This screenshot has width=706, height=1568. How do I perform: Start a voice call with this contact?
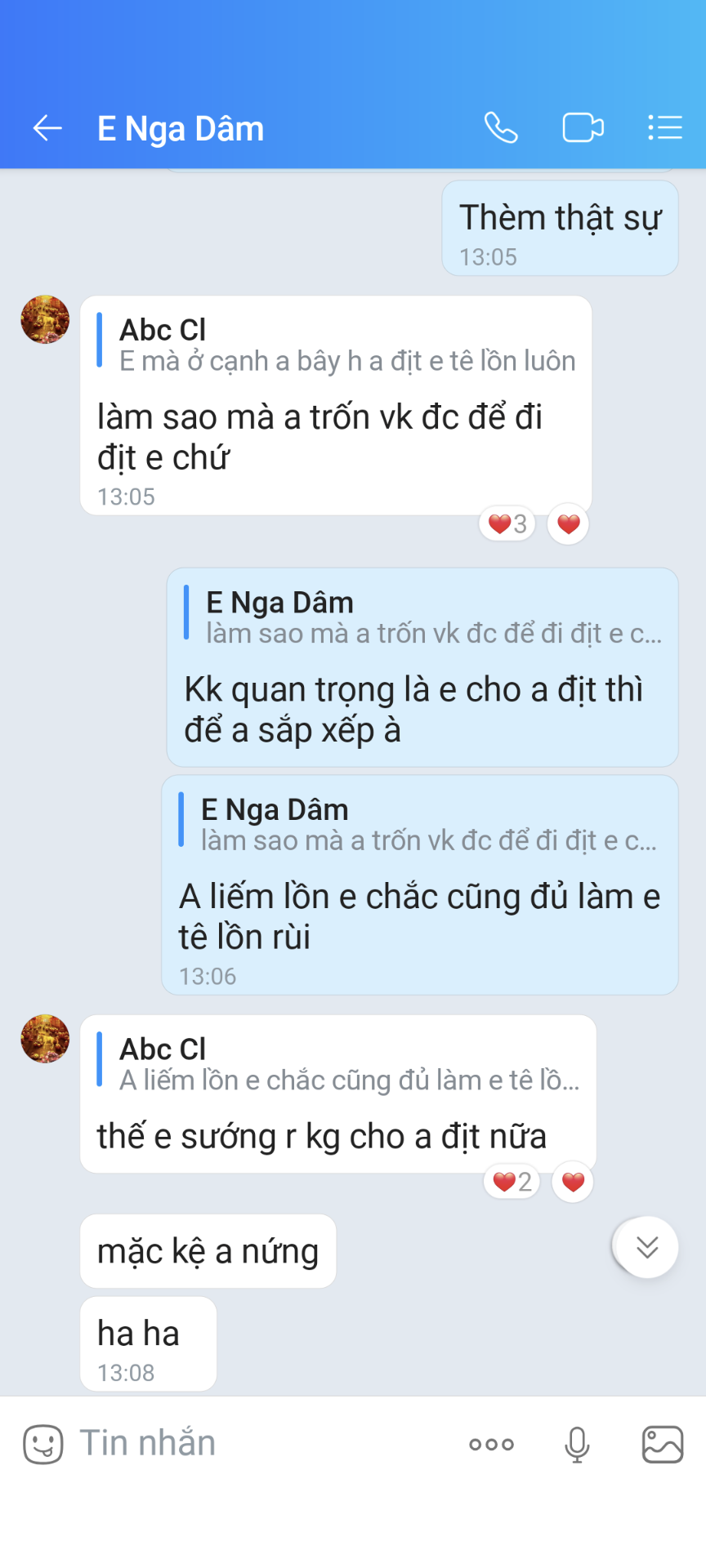(x=501, y=127)
